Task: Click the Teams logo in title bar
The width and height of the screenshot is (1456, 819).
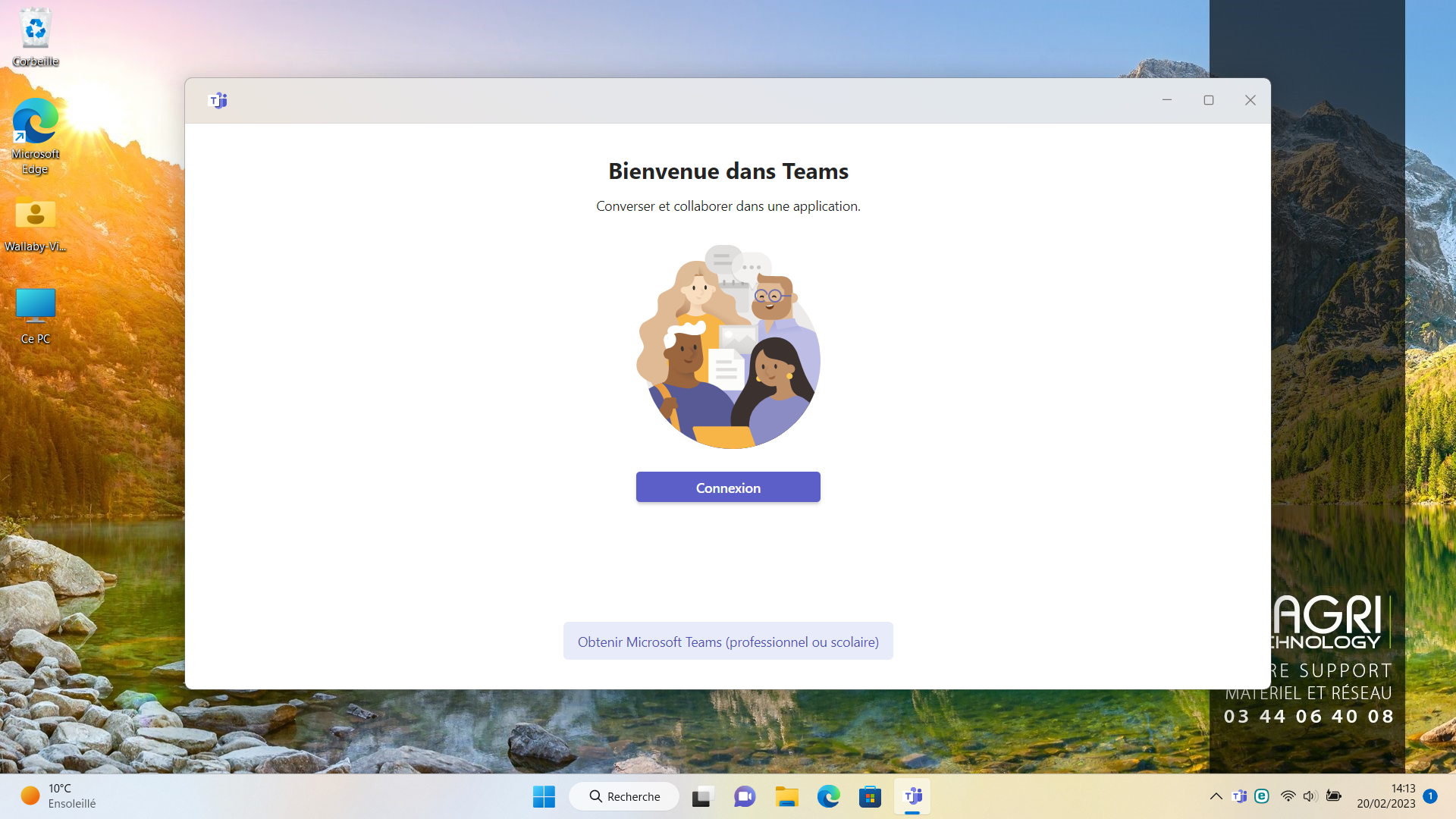Action: [x=218, y=100]
